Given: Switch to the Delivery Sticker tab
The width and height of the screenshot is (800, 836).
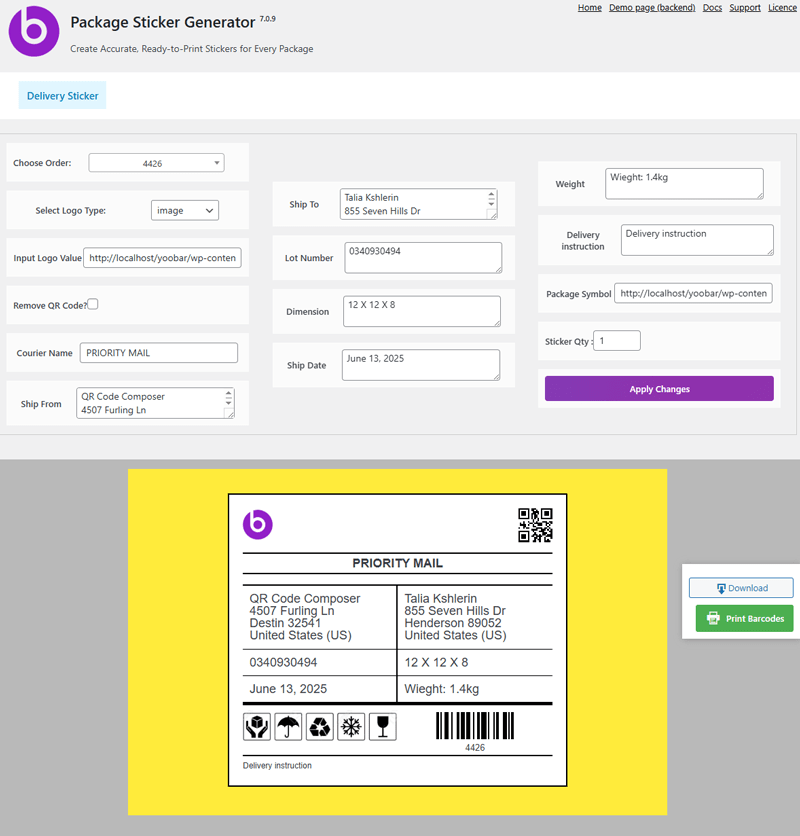Looking at the screenshot, I should (62, 94).
